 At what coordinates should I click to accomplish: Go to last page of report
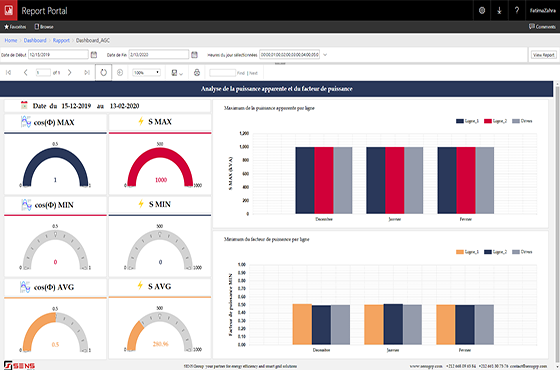[87, 72]
